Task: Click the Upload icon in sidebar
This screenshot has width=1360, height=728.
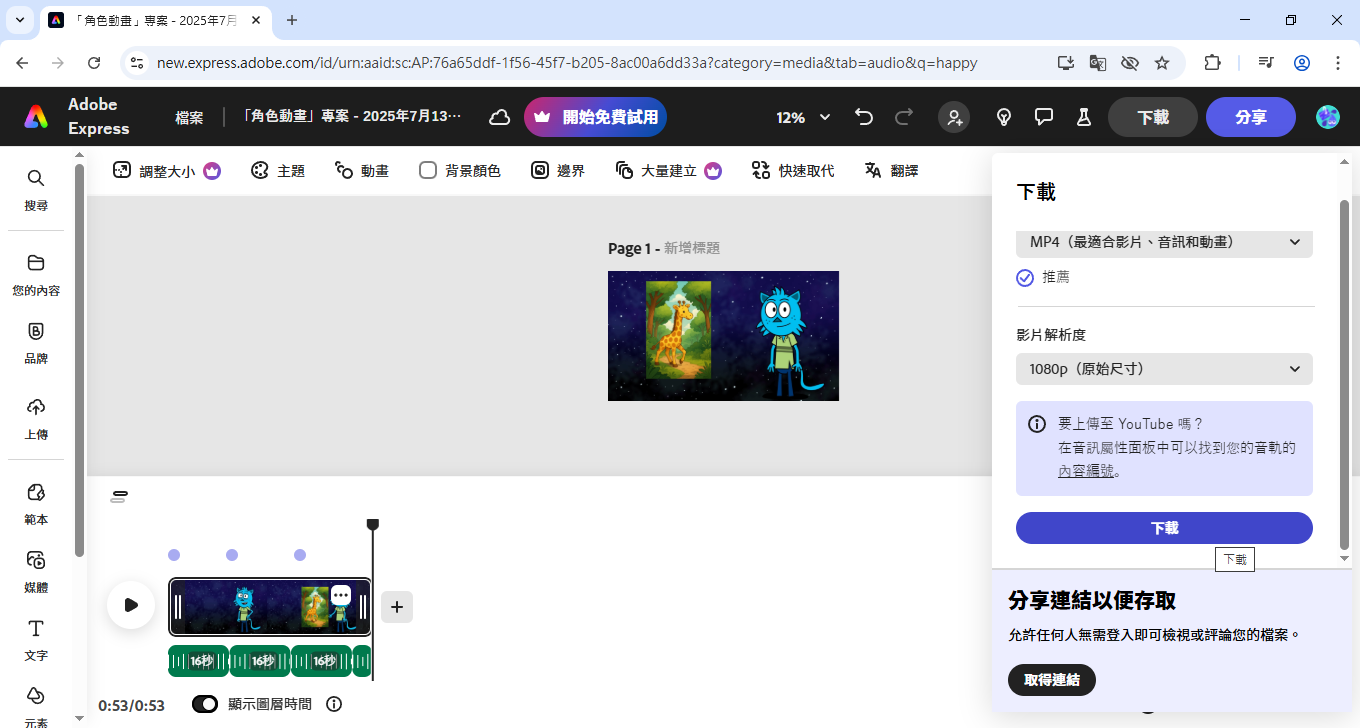Action: [x=36, y=416]
